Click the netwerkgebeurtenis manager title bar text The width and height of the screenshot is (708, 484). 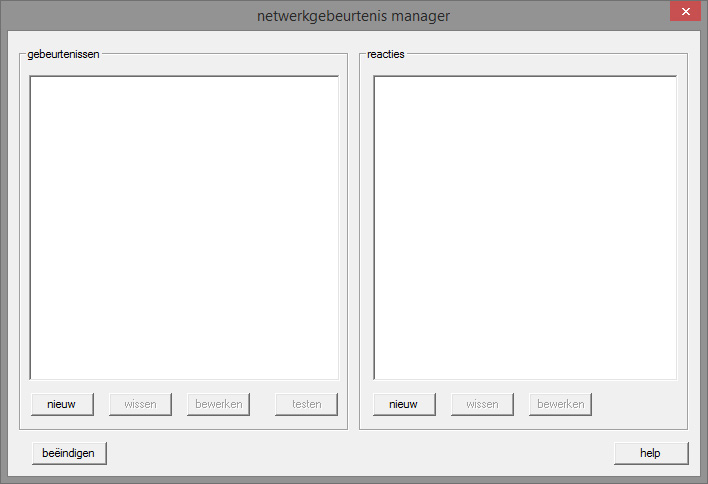pyautogui.click(x=354, y=15)
